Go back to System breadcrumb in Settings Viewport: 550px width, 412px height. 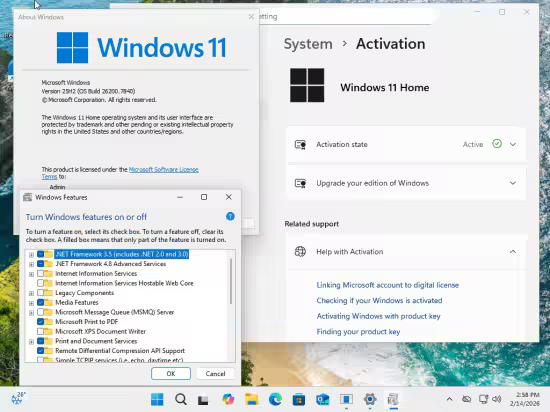pos(308,44)
